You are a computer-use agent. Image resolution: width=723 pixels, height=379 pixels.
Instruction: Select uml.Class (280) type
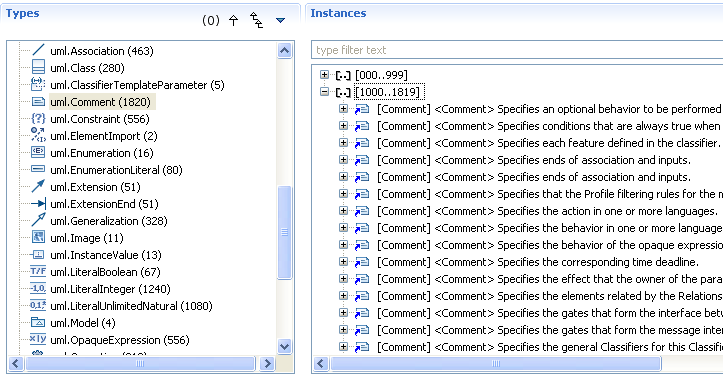click(x=87, y=68)
